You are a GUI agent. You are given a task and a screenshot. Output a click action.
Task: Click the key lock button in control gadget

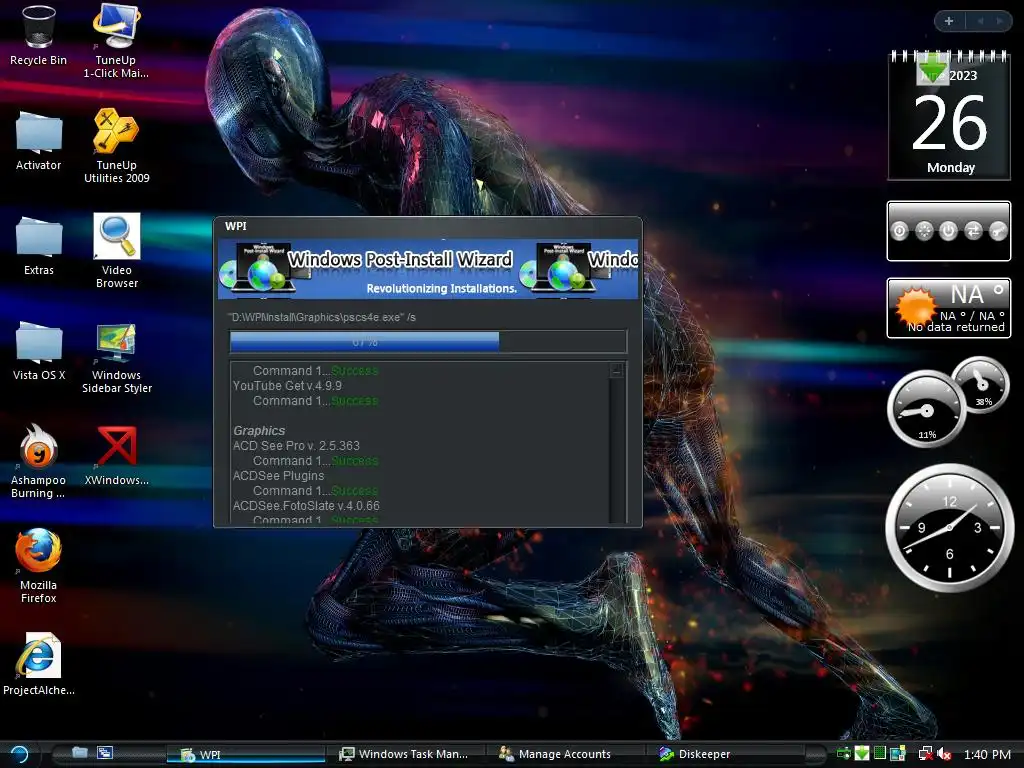coord(998,231)
